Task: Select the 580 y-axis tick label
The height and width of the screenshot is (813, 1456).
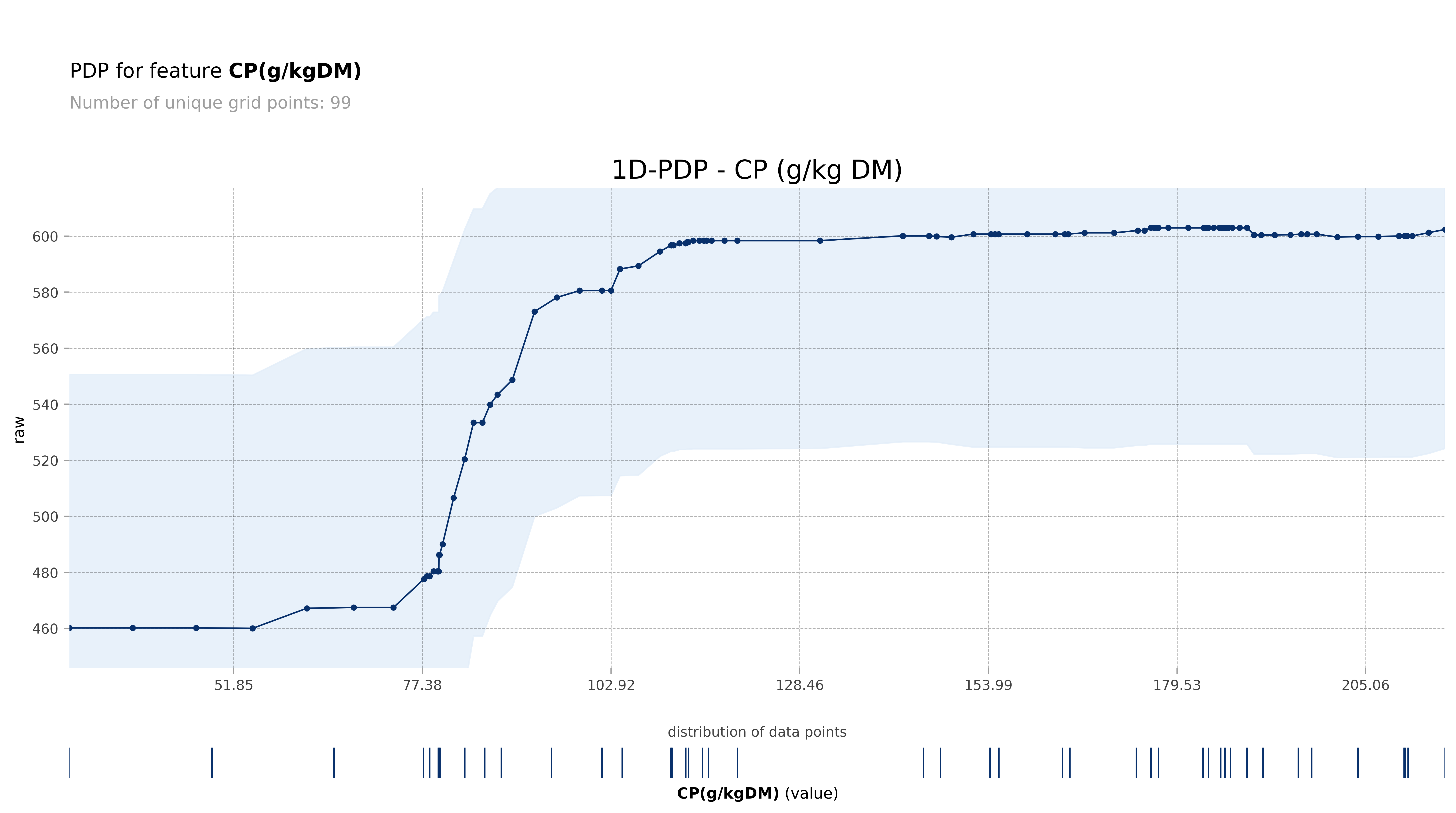Action: pos(45,293)
